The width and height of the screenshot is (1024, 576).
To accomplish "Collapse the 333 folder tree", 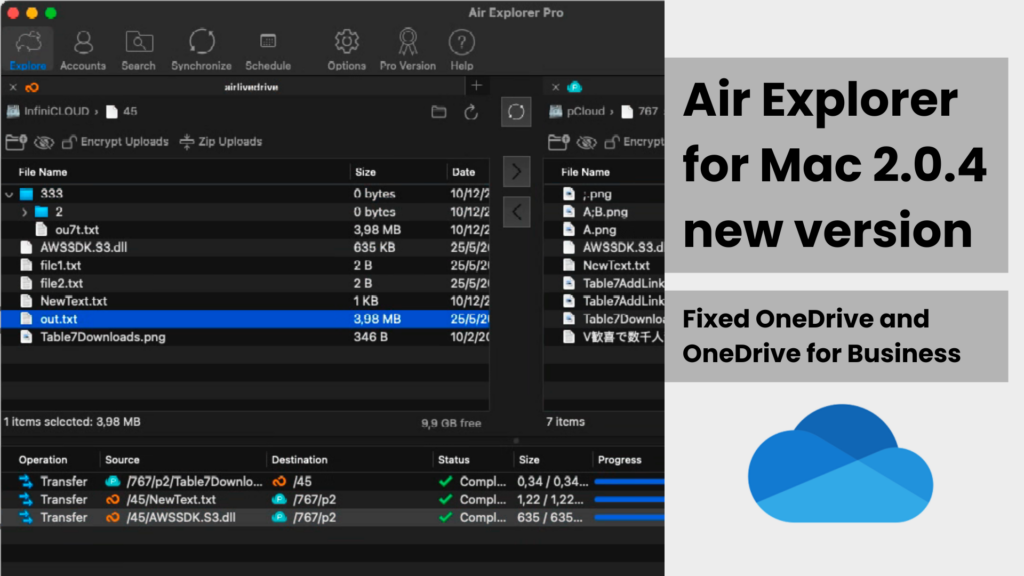I will [x=10, y=194].
